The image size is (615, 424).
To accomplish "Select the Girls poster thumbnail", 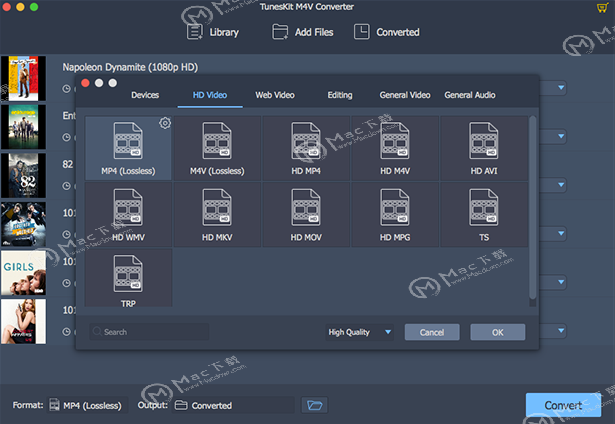I will click(x=23, y=273).
